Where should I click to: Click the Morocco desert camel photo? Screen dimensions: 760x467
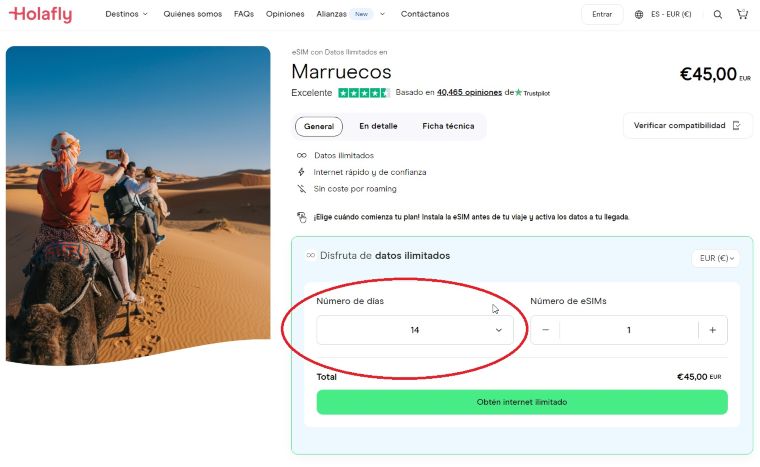tap(138, 200)
